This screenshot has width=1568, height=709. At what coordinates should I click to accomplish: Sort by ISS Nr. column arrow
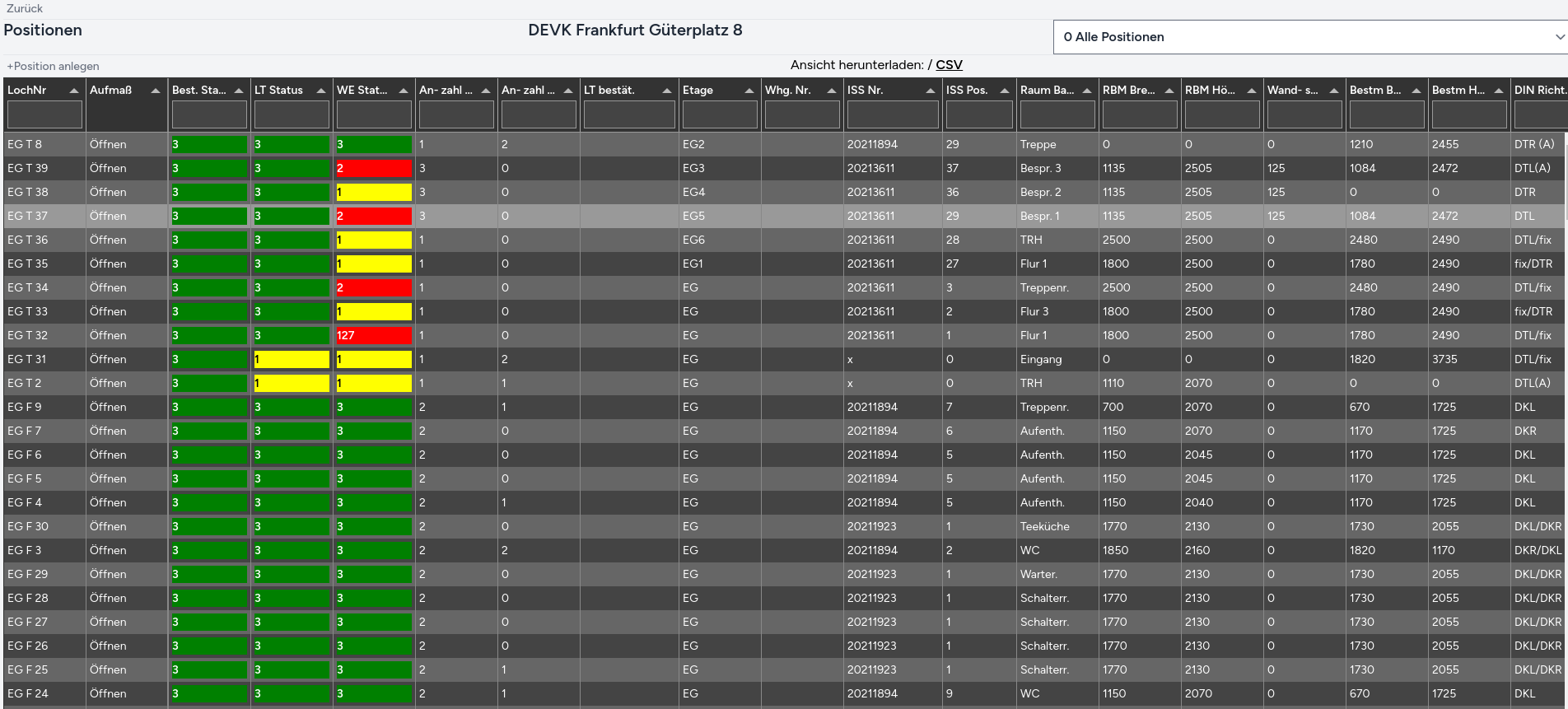coord(930,91)
